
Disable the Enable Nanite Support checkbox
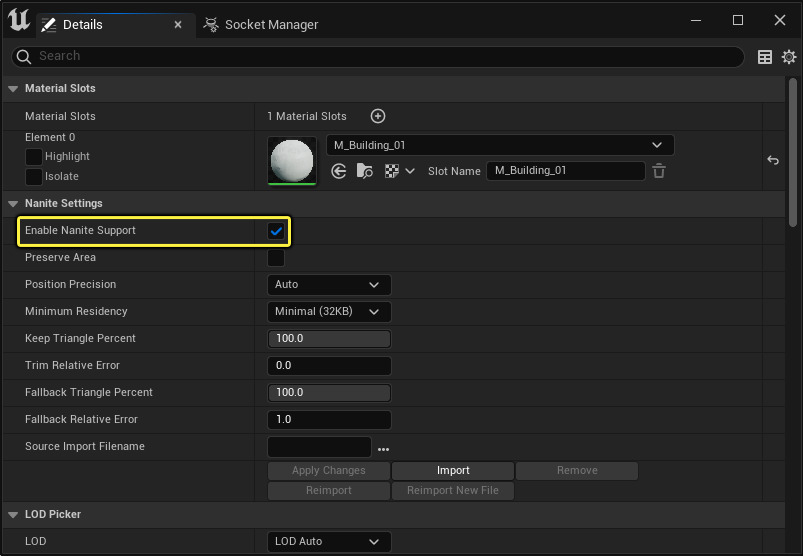[276, 231]
